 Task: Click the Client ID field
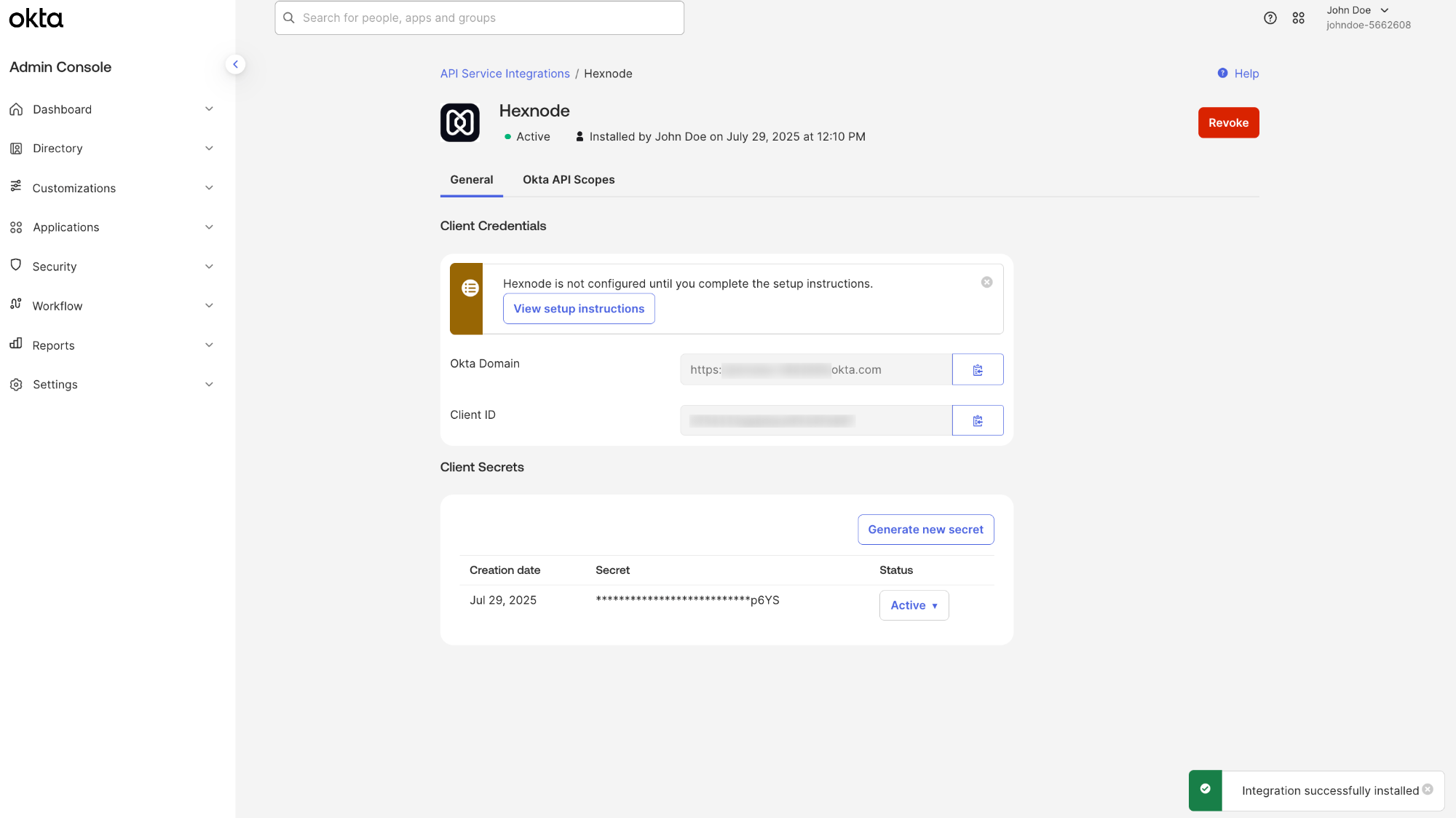point(816,420)
